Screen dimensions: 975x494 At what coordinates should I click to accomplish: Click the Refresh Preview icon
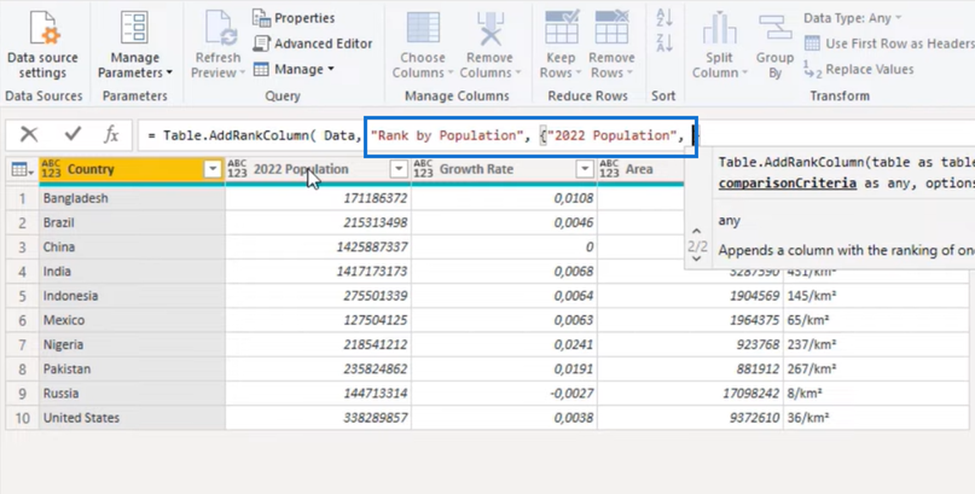point(221,28)
